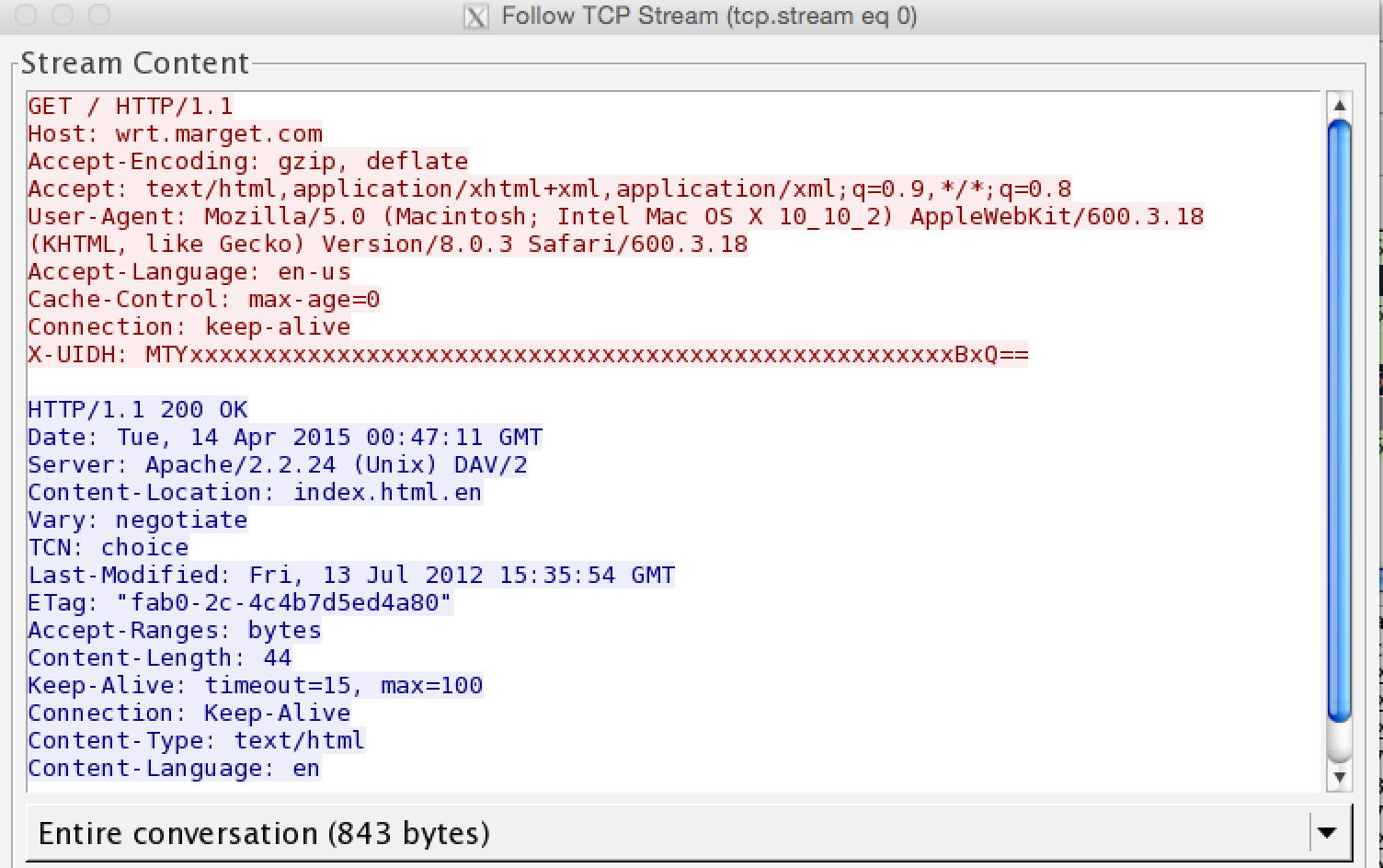Click the scrollbar up arrow
This screenshot has width=1383, height=868.
point(1340,105)
